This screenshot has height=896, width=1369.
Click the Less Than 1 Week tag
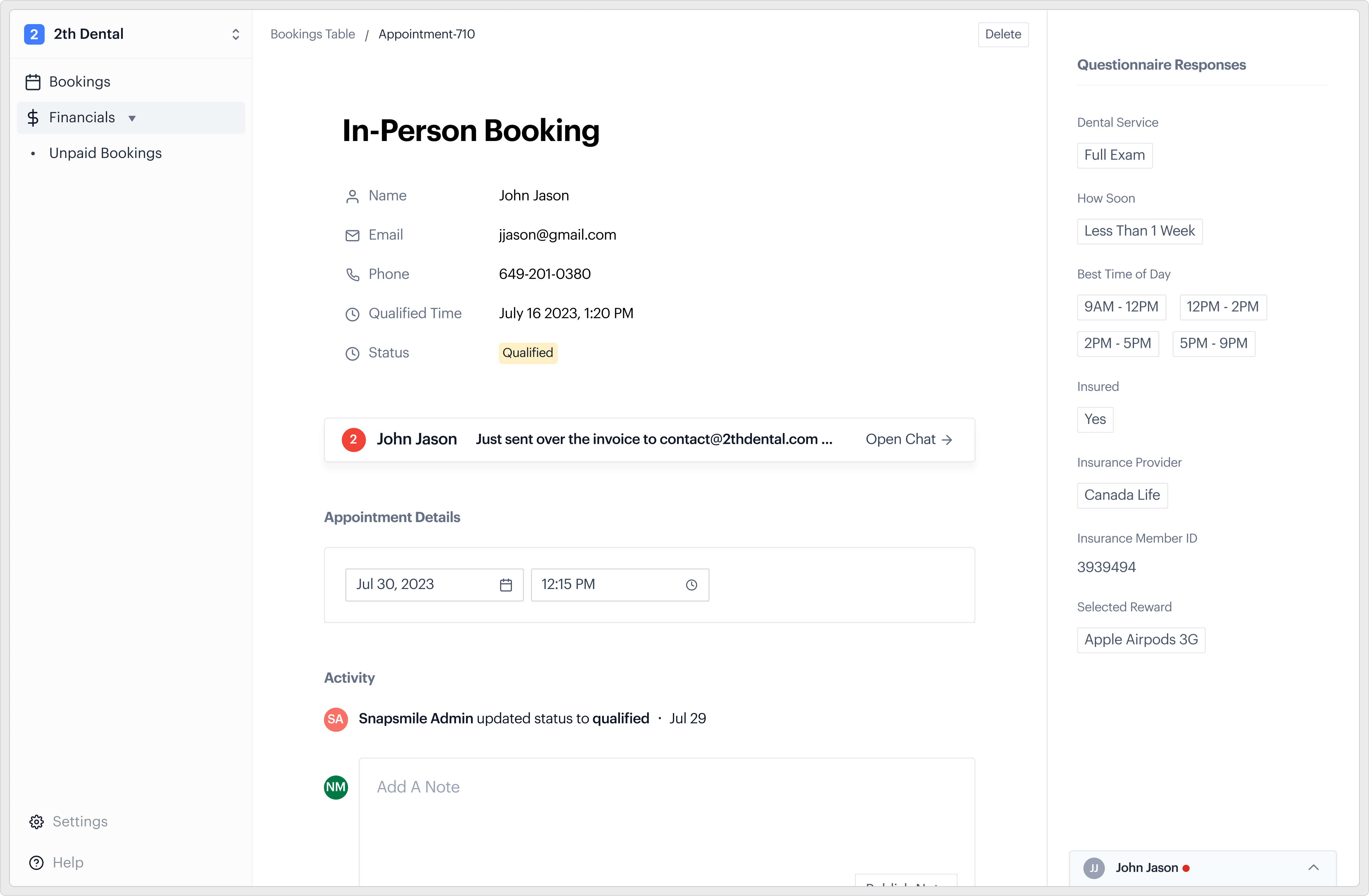point(1139,231)
